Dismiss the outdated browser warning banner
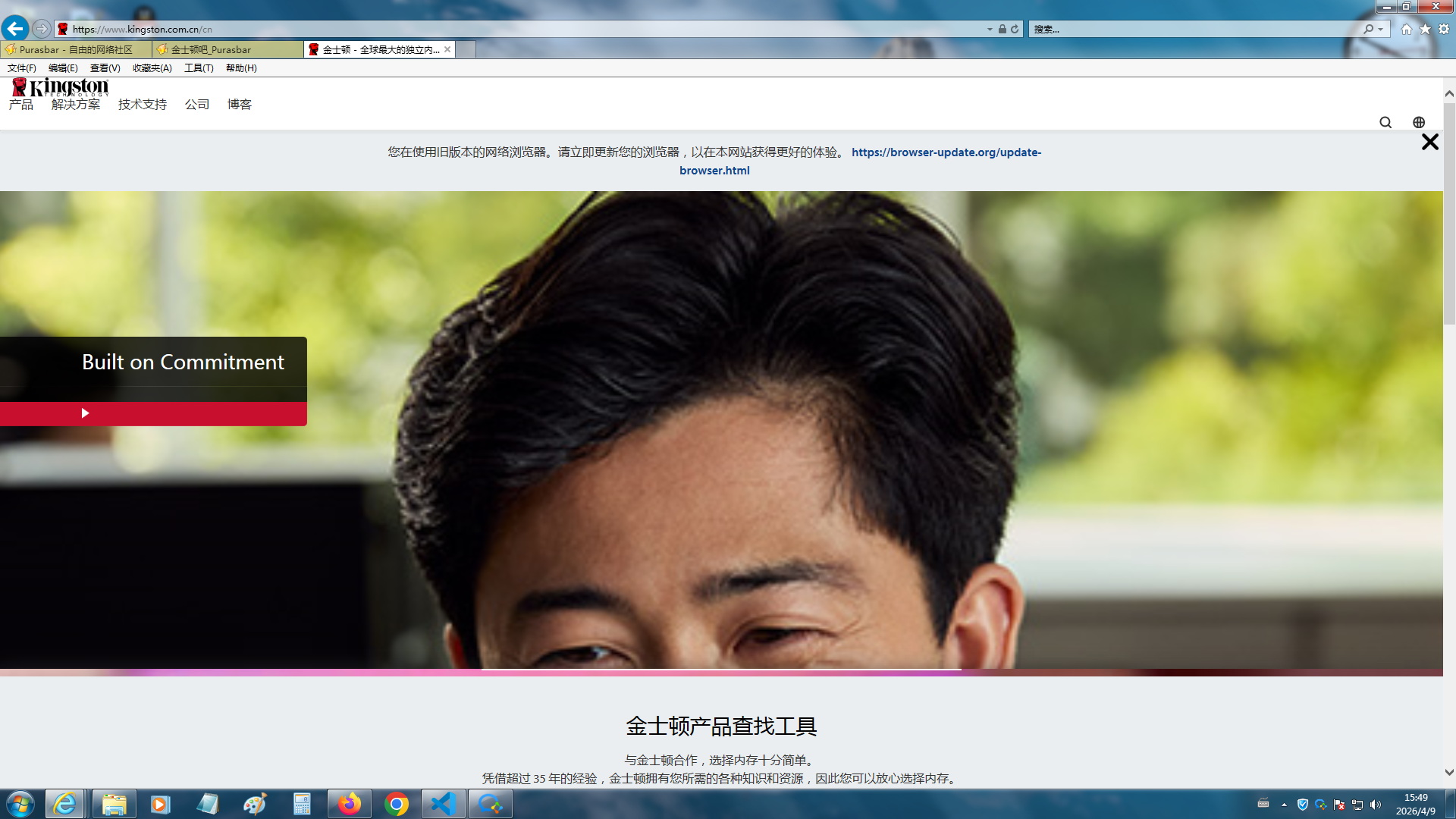Screen dimensions: 1456x819 pyautogui.click(x=1429, y=142)
